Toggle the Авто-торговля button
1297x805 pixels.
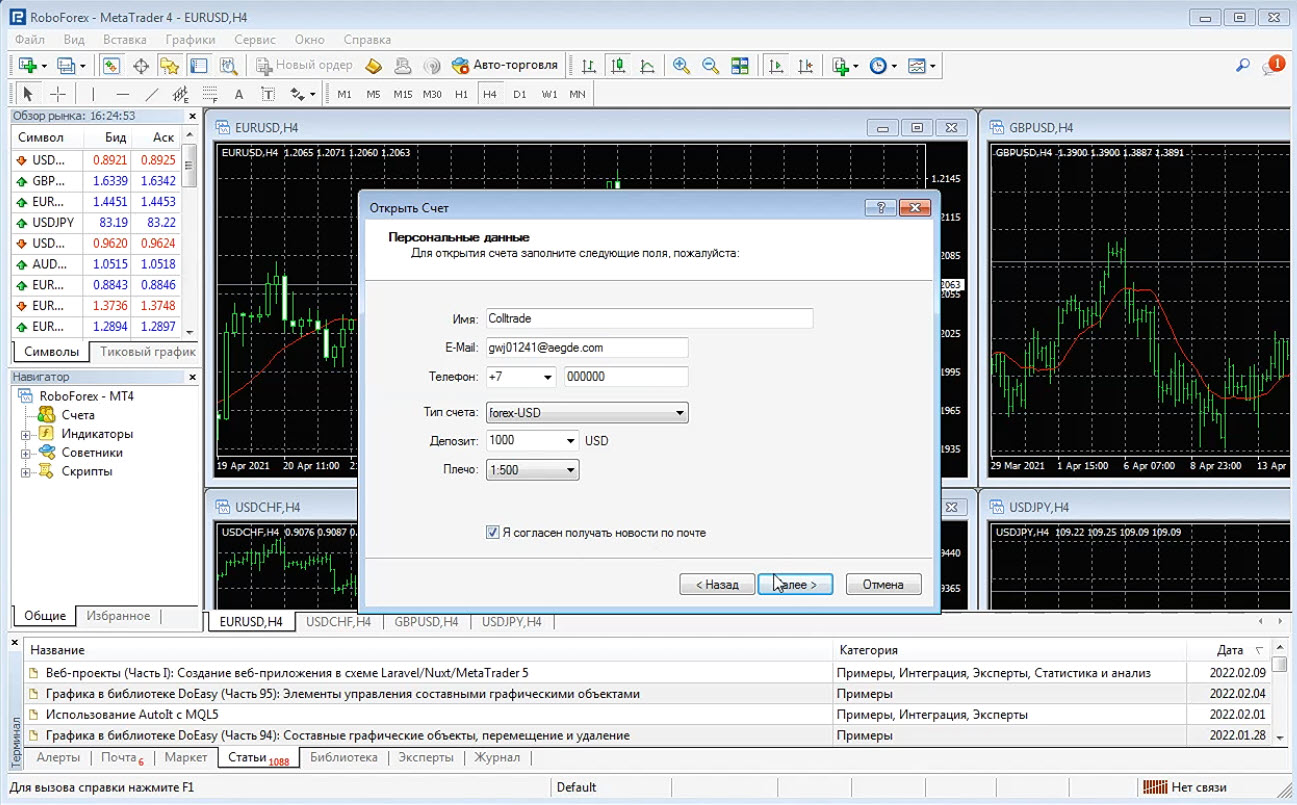505,66
